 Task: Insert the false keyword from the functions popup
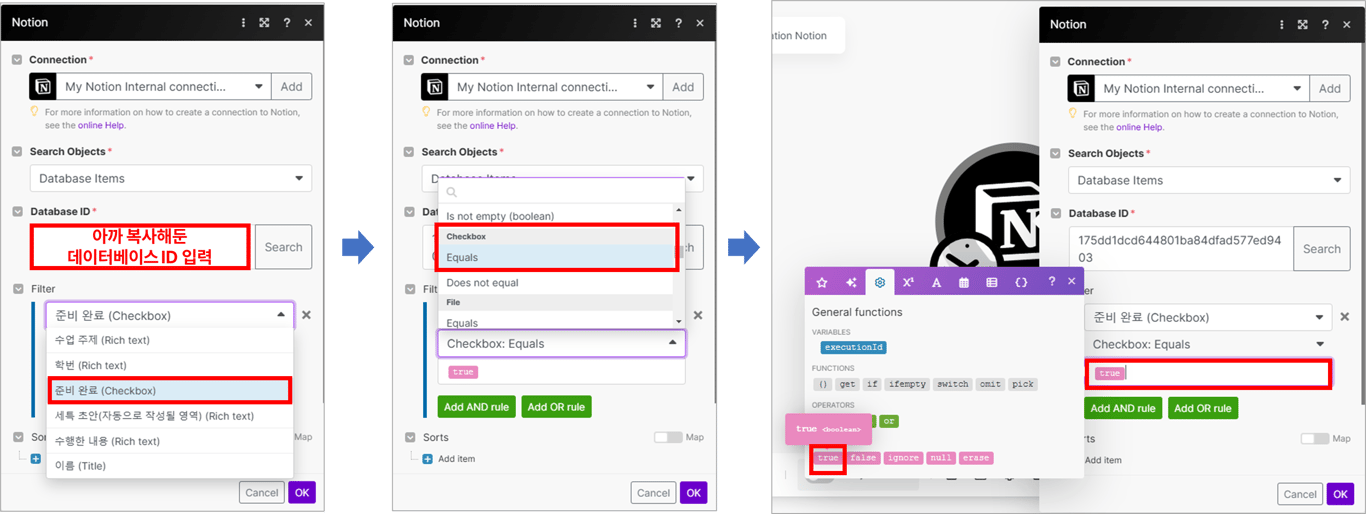pyautogui.click(x=863, y=458)
